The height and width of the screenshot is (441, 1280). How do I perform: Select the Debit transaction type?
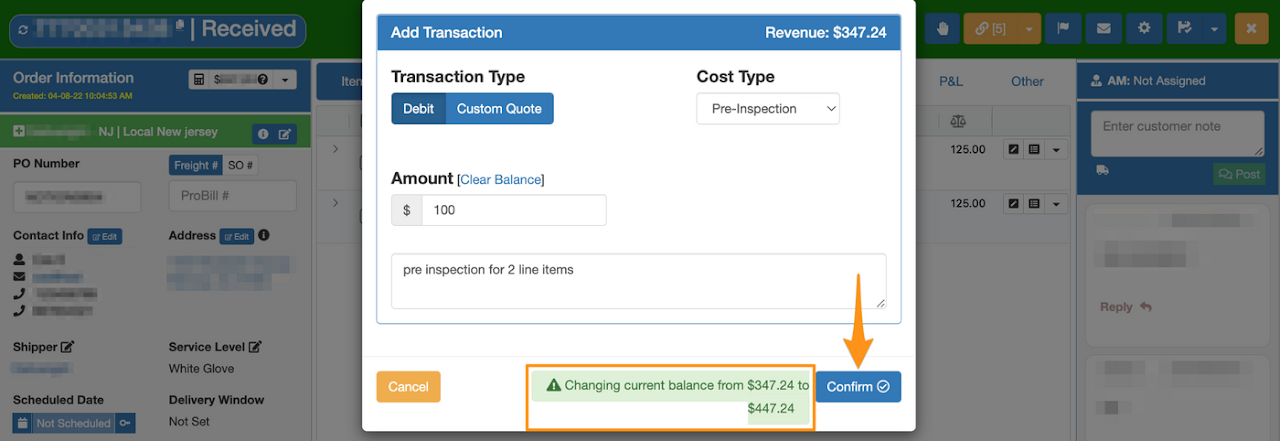(x=418, y=109)
